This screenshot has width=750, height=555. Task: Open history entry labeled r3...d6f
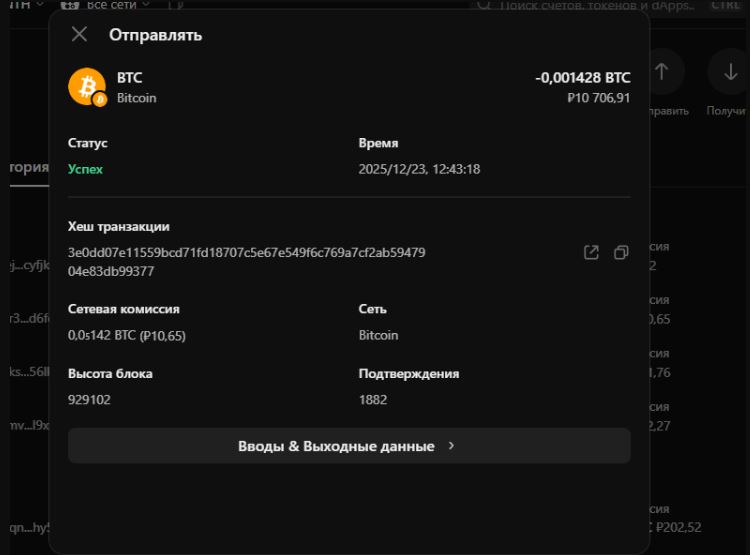click(x=27, y=319)
